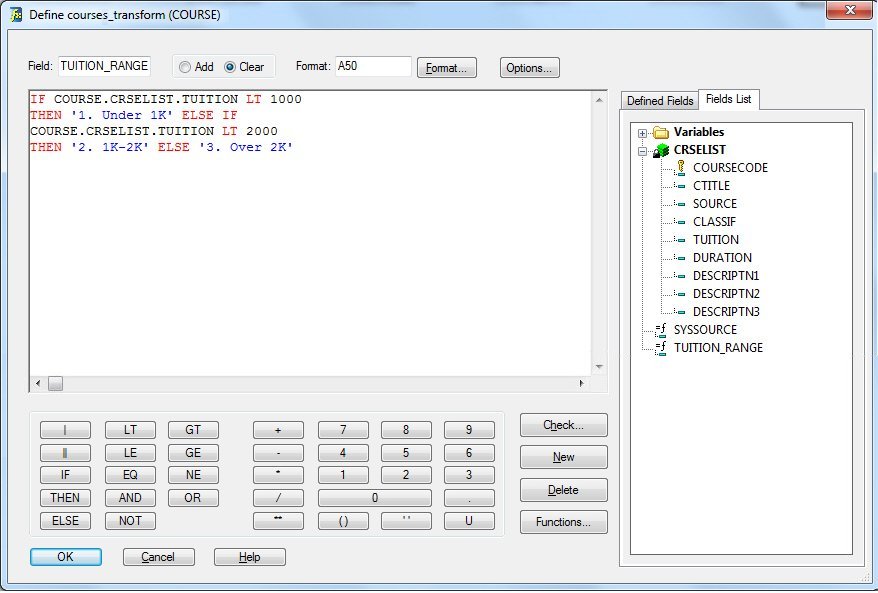The width and height of the screenshot is (878, 593).
Task: Select the Clear radio button
Action: pos(230,67)
